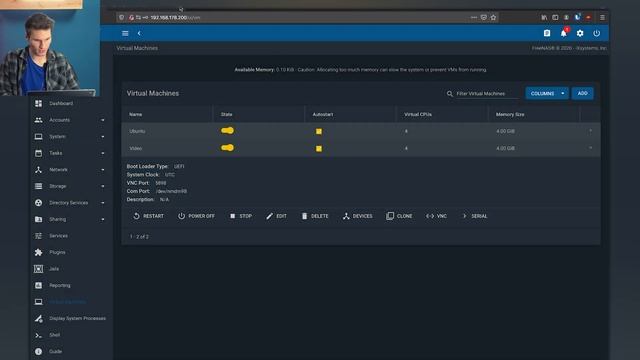The image size is (640, 360).
Task: Open the Sharing sidebar item
Action: point(58,220)
